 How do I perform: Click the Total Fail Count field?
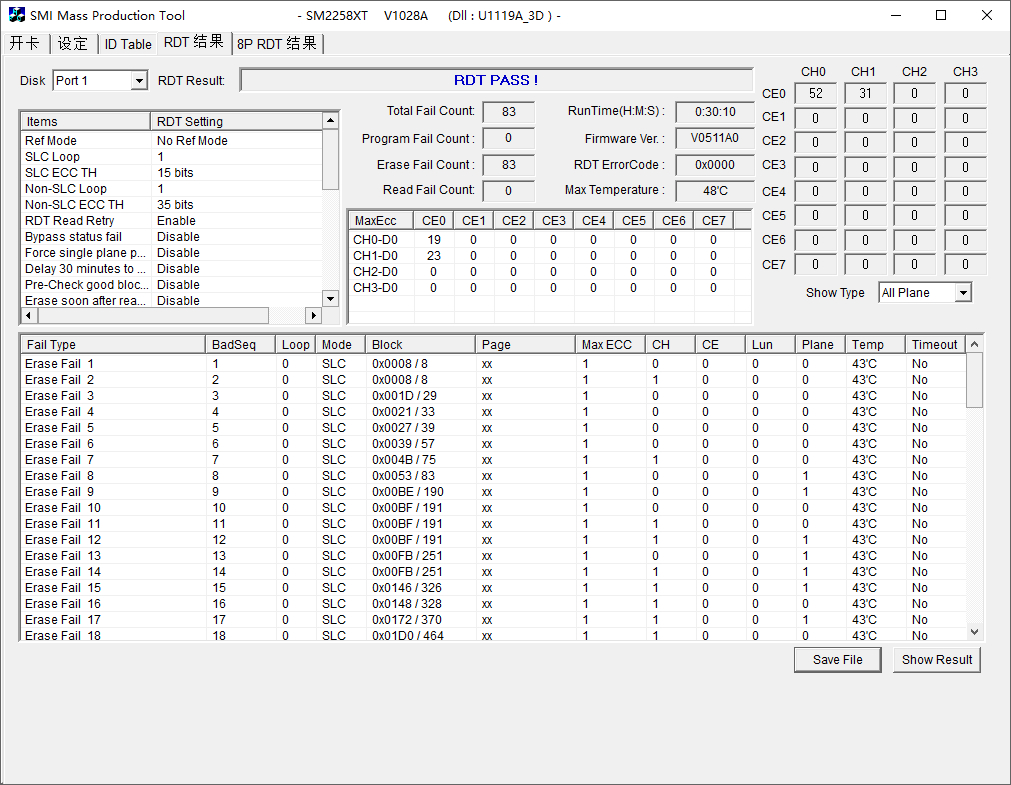click(508, 112)
